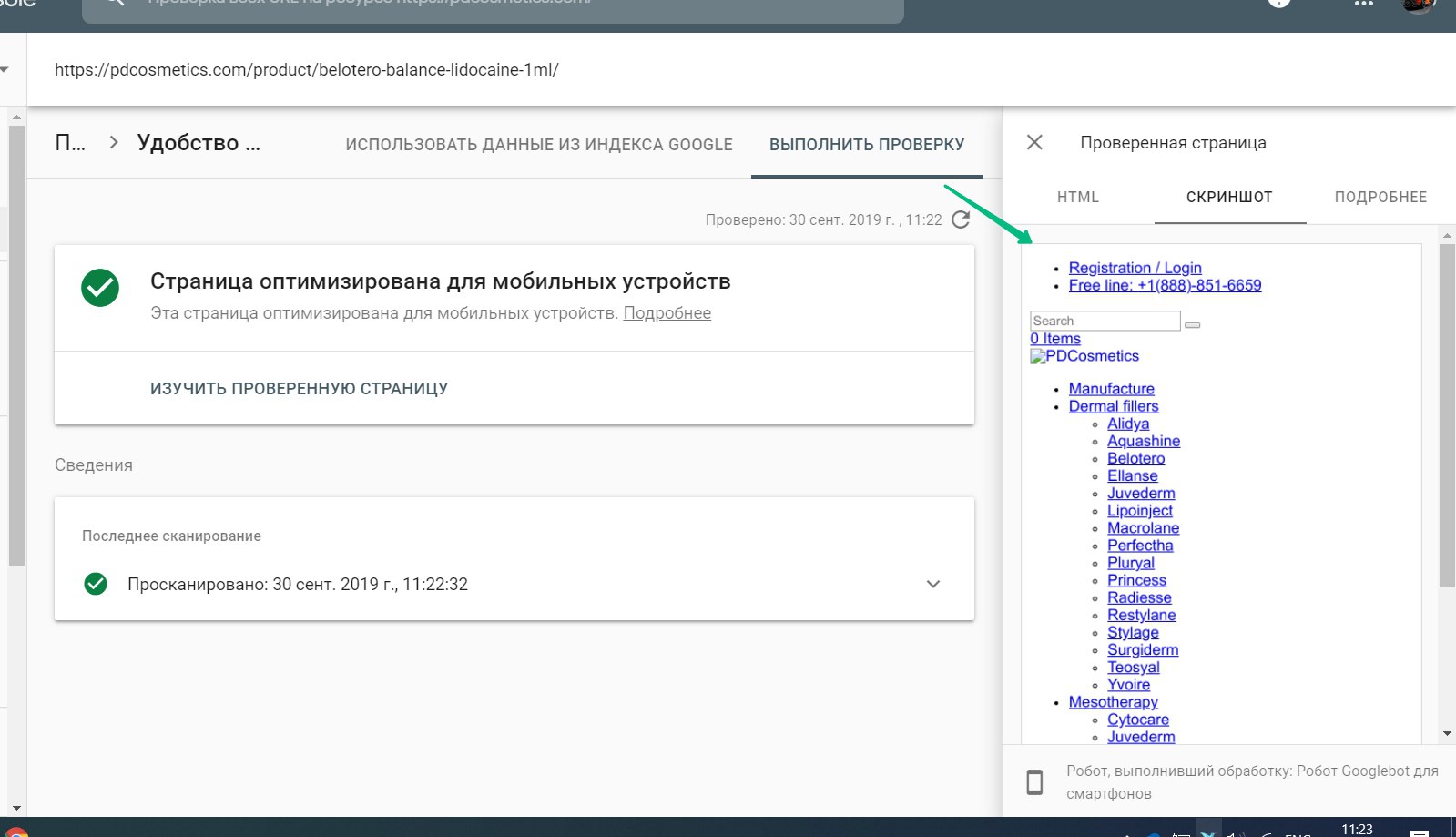The height and width of the screenshot is (837, 1456).
Task: Click the Cytocare link
Action: (x=1138, y=720)
